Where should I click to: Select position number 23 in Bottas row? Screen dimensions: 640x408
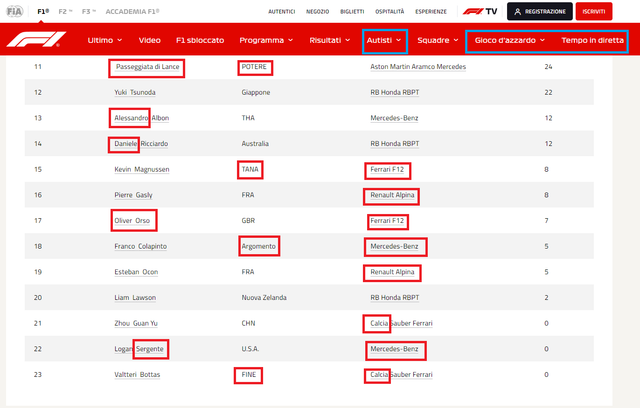[38, 375]
